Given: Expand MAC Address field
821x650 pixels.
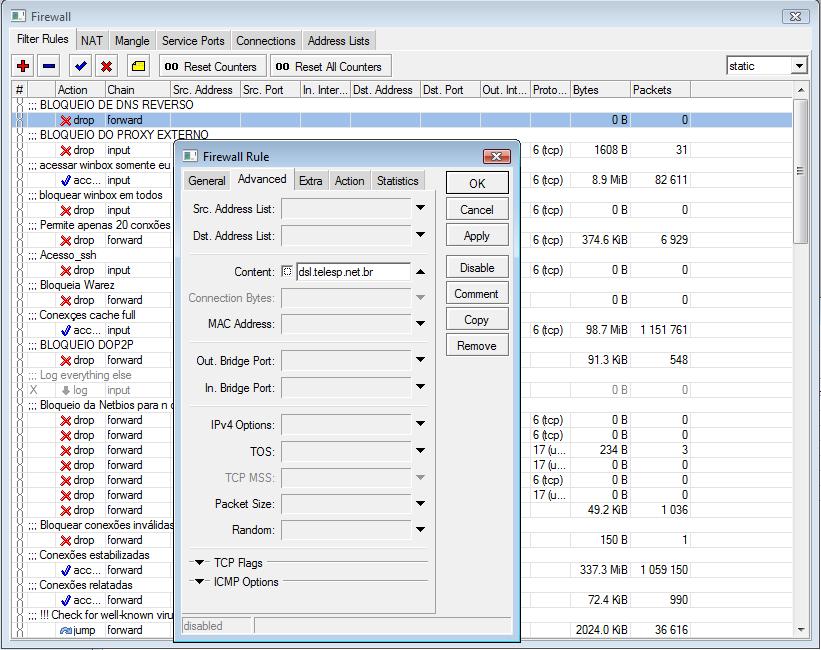Looking at the screenshot, I should click(420, 324).
